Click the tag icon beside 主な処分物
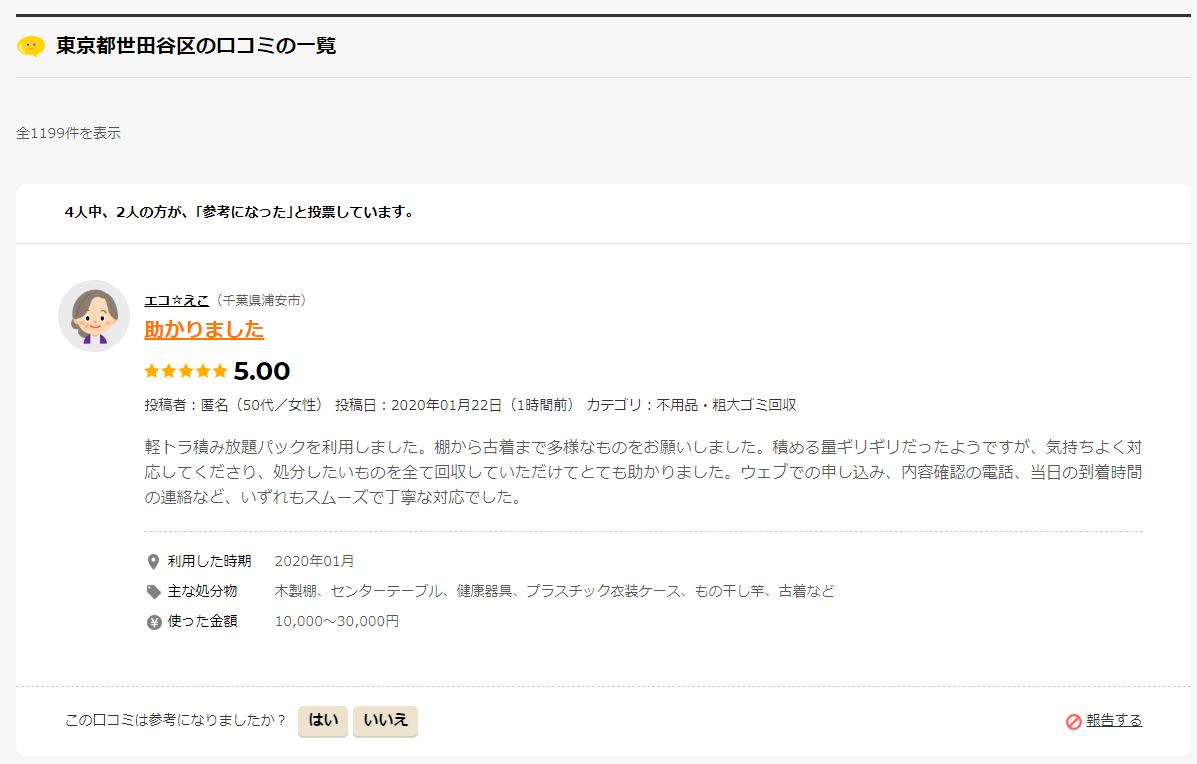The height and width of the screenshot is (764, 1197). click(x=153, y=592)
